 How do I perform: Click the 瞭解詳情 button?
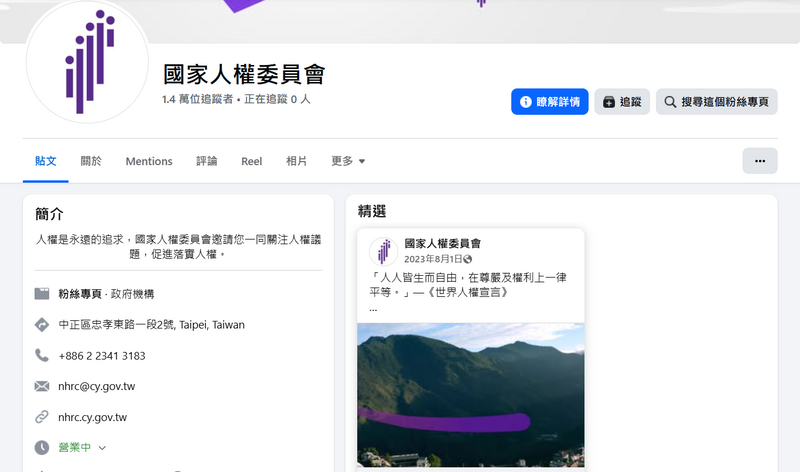click(549, 102)
